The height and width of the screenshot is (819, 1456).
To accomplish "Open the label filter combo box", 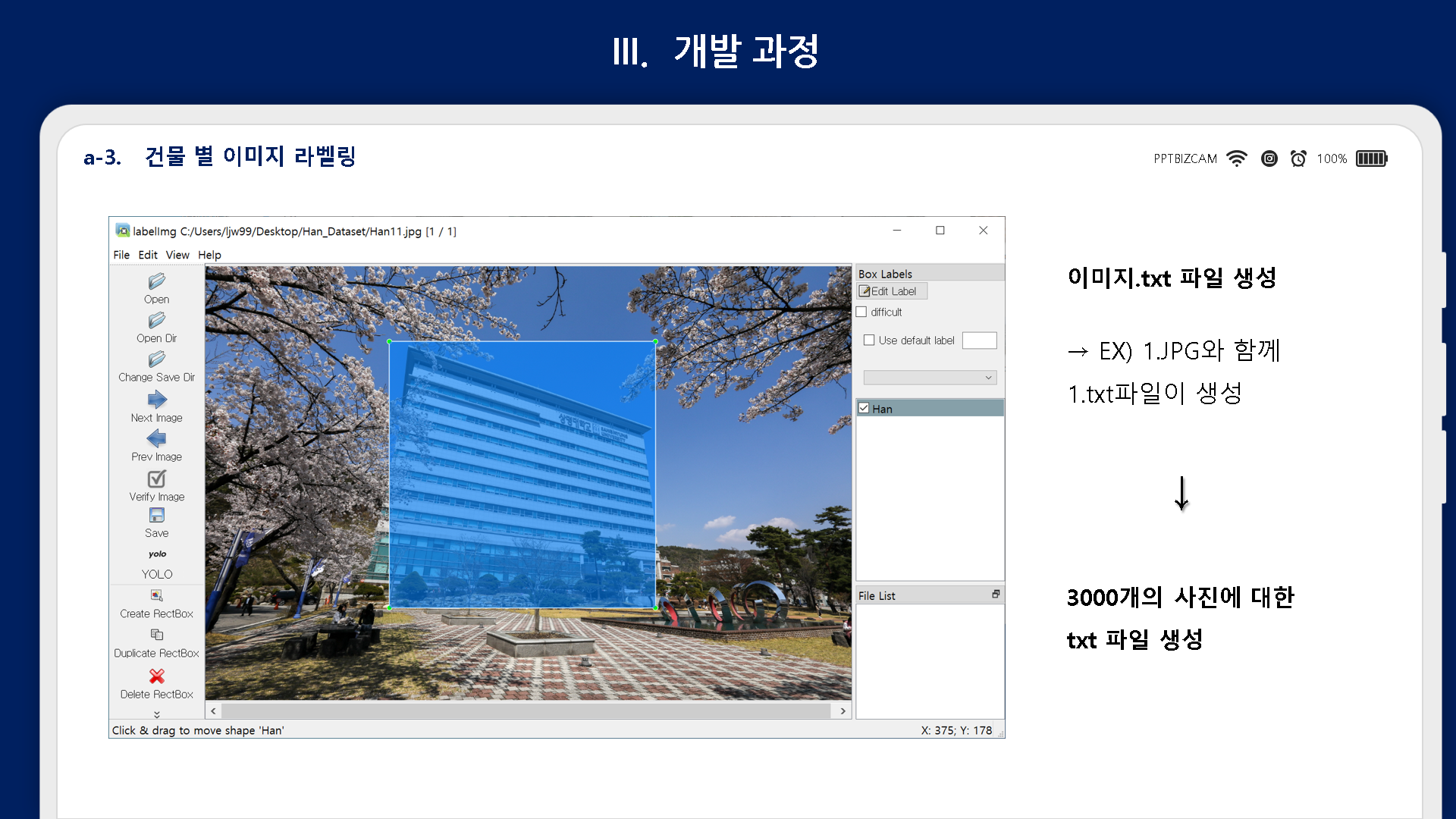I will 930,378.
